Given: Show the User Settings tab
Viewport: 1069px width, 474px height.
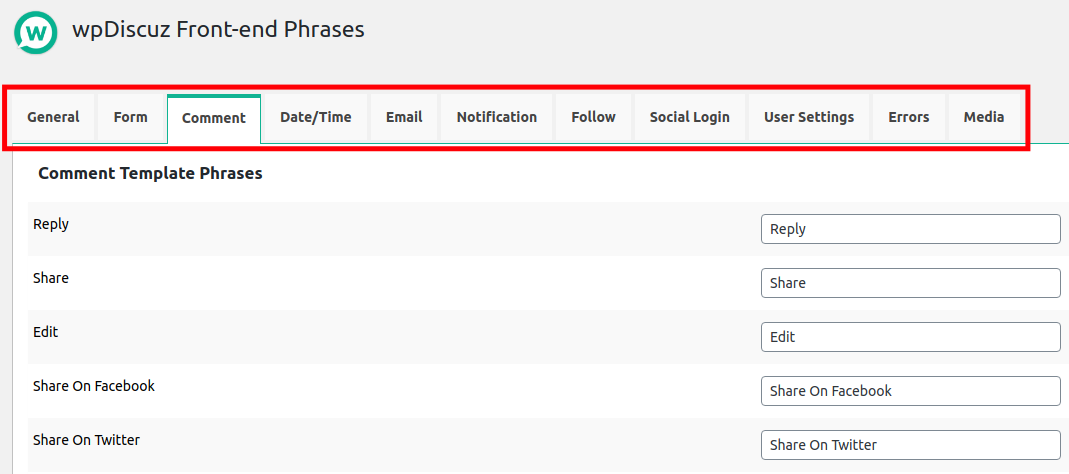Looking at the screenshot, I should 809,117.
